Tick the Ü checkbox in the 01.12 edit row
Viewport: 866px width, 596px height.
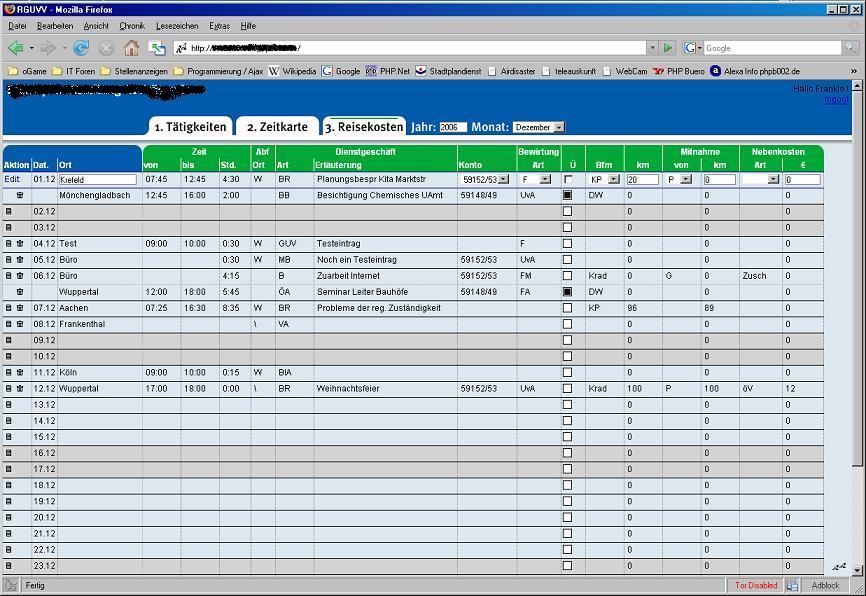click(x=568, y=180)
